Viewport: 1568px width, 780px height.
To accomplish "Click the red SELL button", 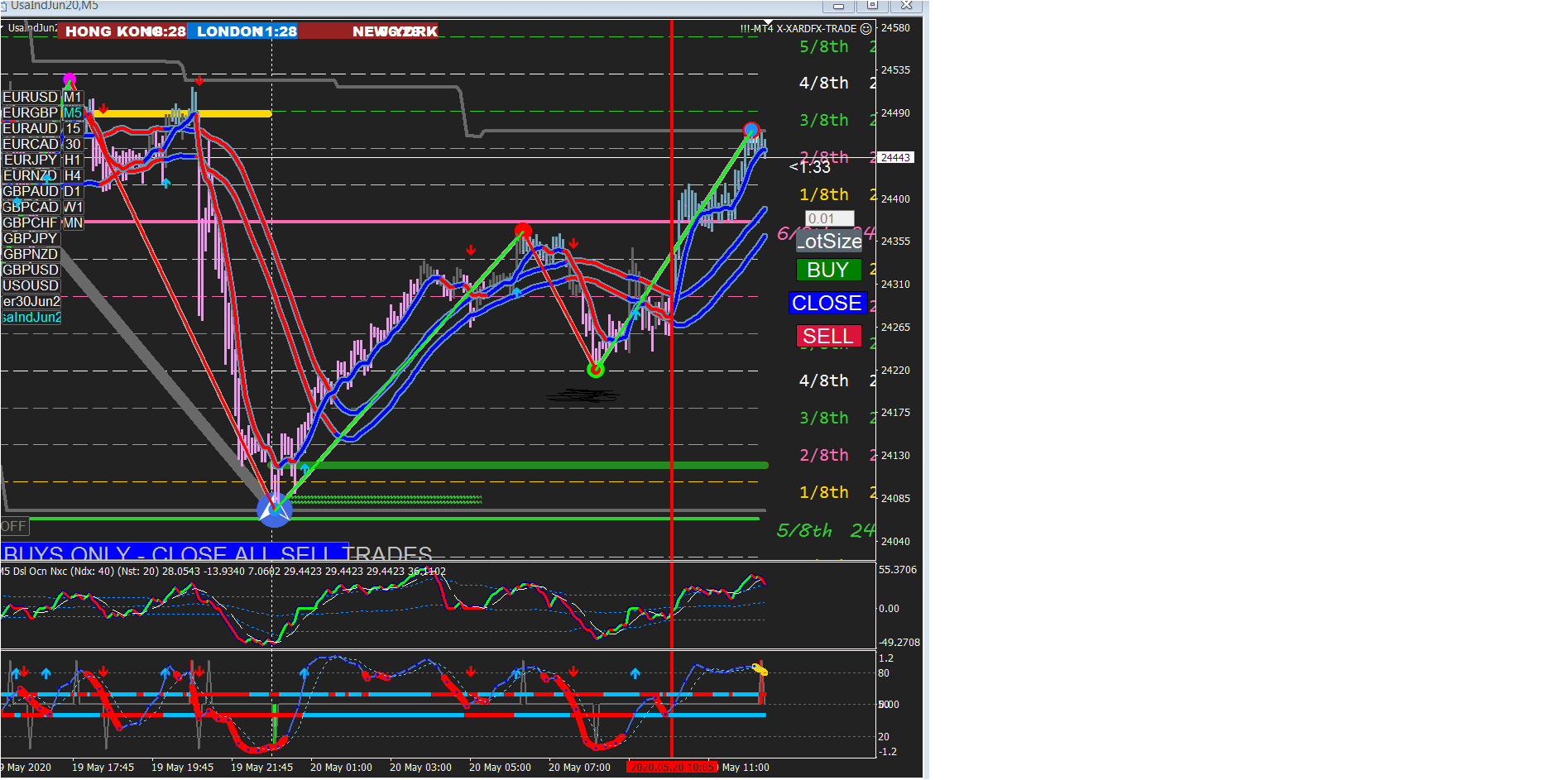I will (828, 336).
